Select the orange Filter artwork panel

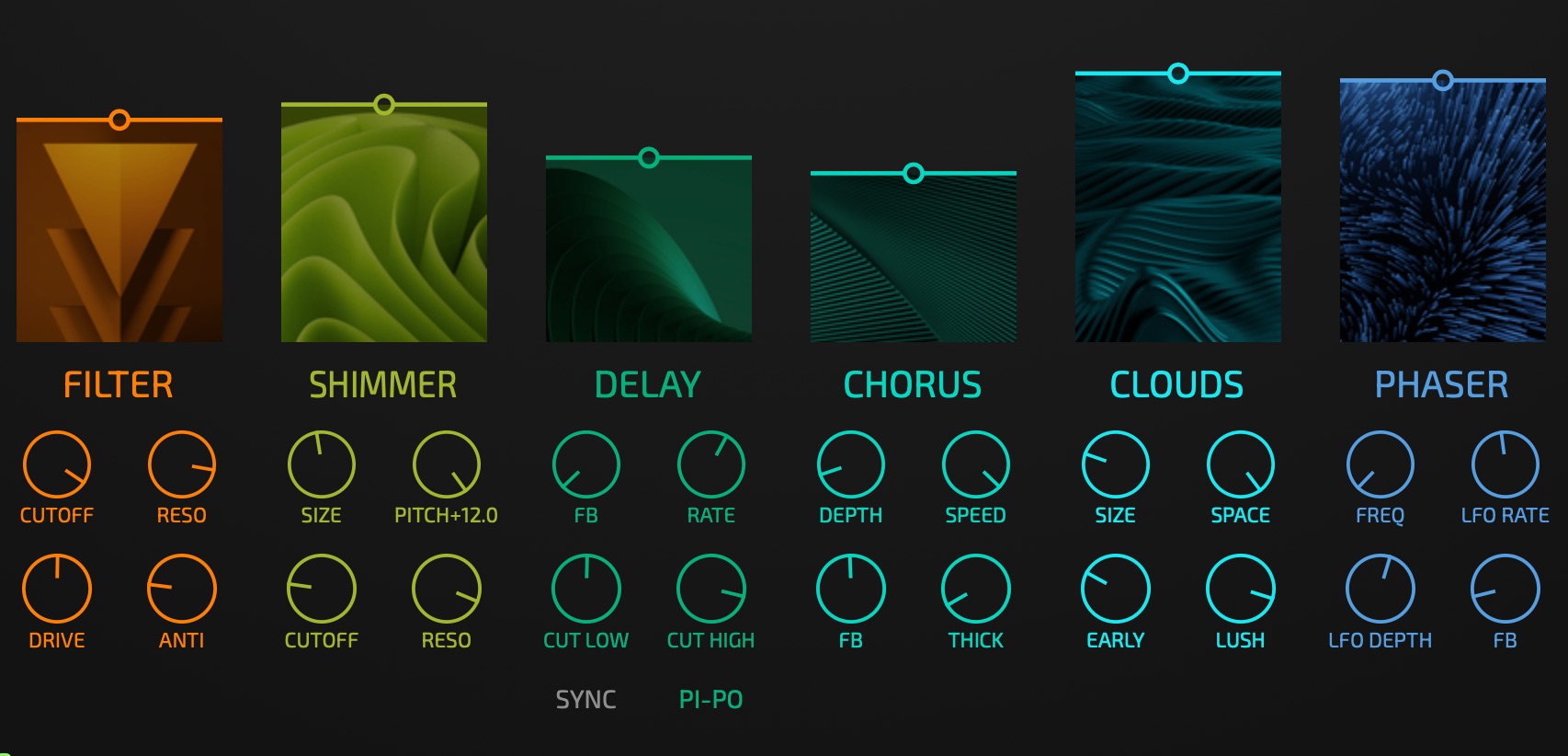click(x=119, y=235)
